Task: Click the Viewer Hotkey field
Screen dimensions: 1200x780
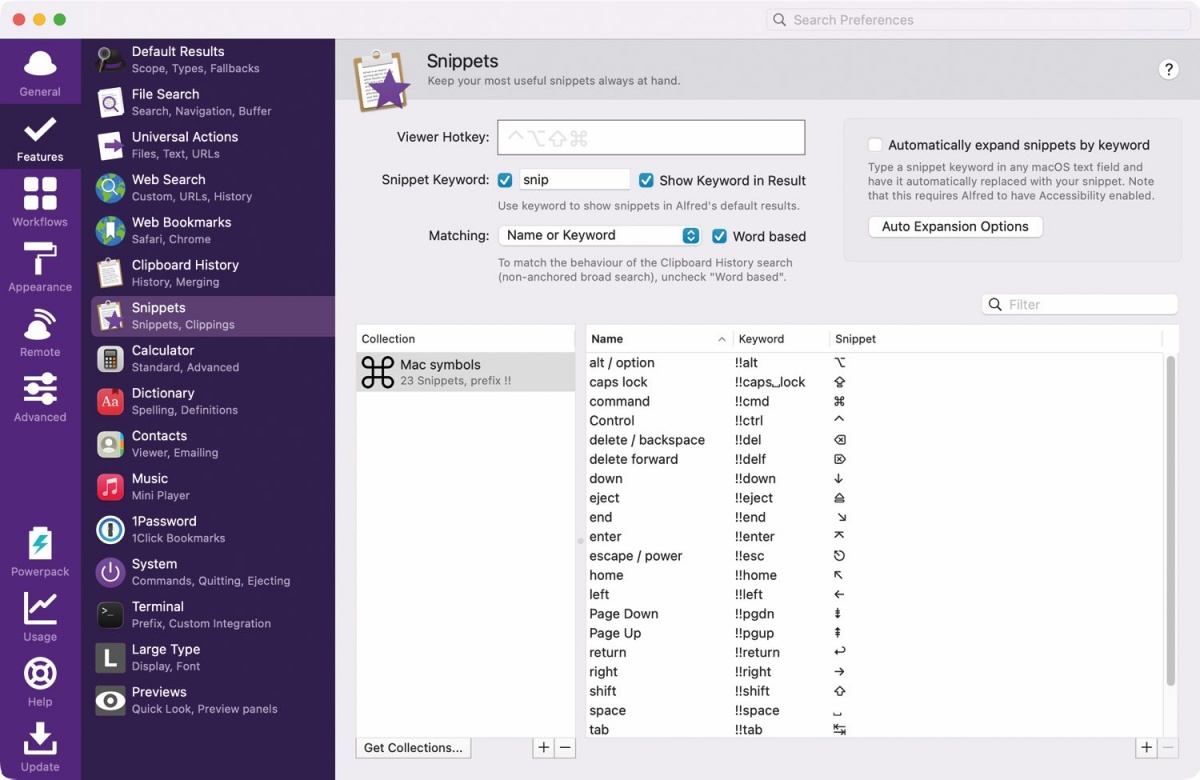Action: click(x=651, y=137)
